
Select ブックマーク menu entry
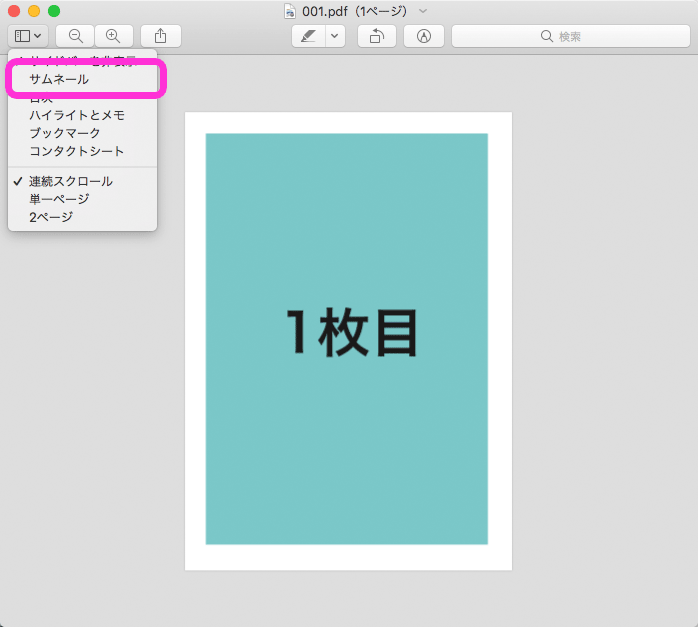click(x=83, y=133)
